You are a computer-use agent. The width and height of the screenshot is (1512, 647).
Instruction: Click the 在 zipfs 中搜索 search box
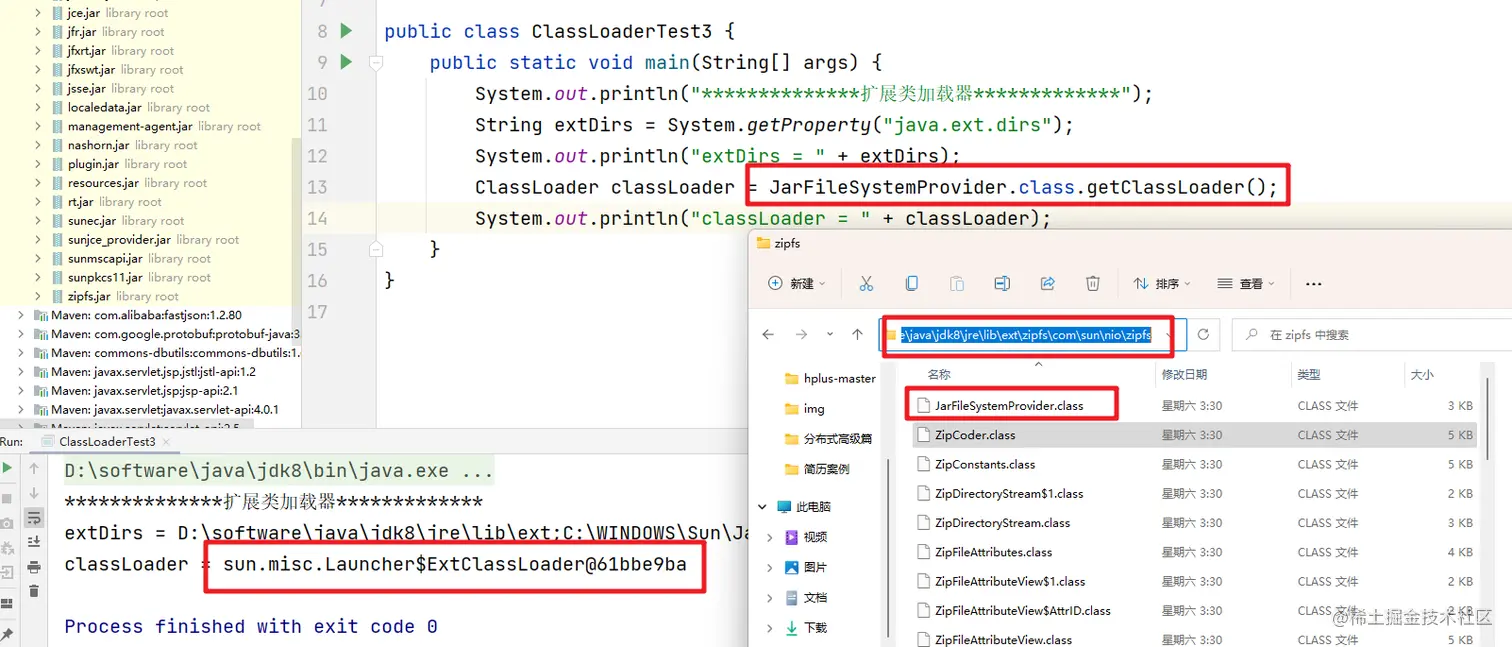click(x=1370, y=335)
